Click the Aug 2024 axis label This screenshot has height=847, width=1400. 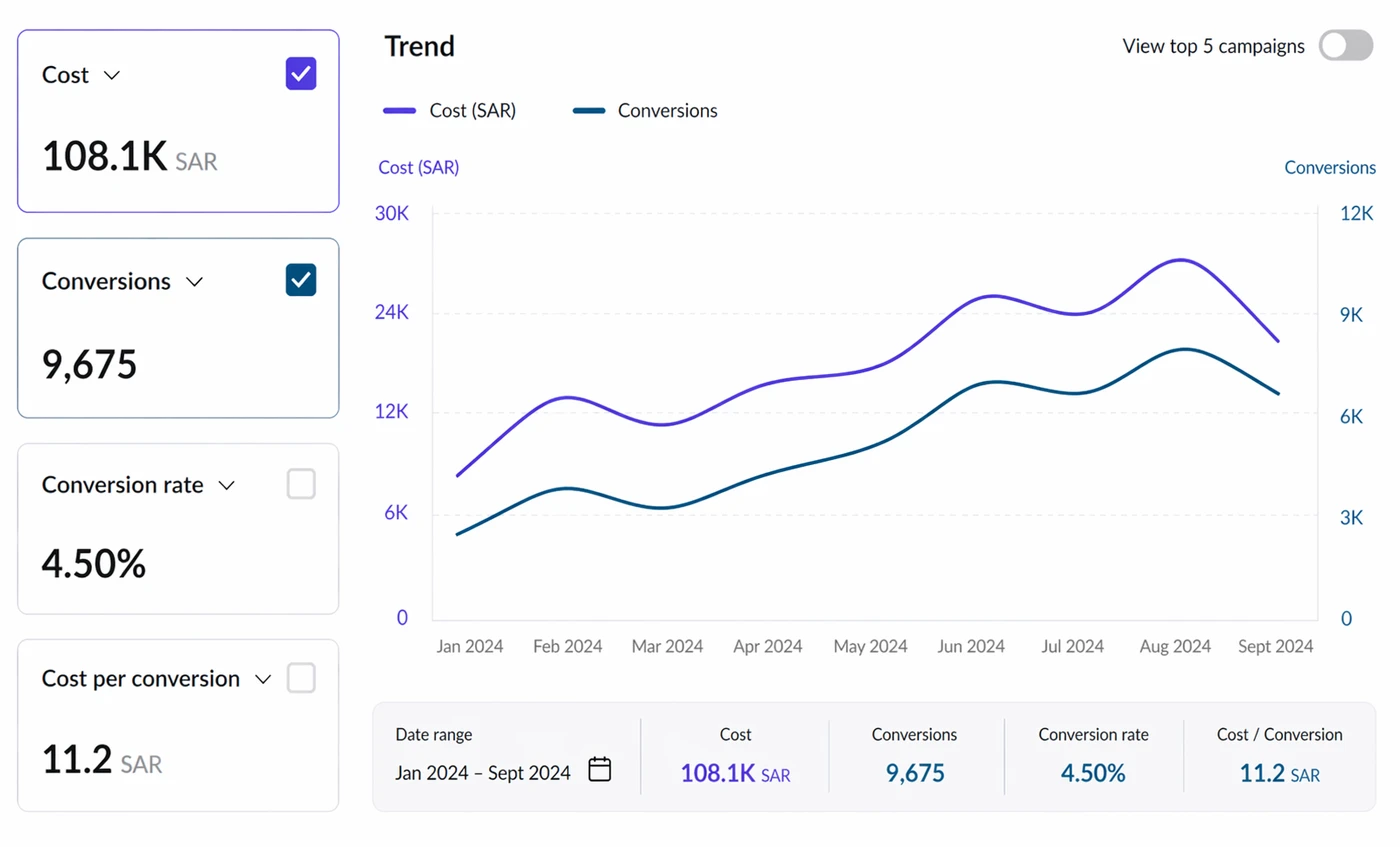tap(1175, 647)
